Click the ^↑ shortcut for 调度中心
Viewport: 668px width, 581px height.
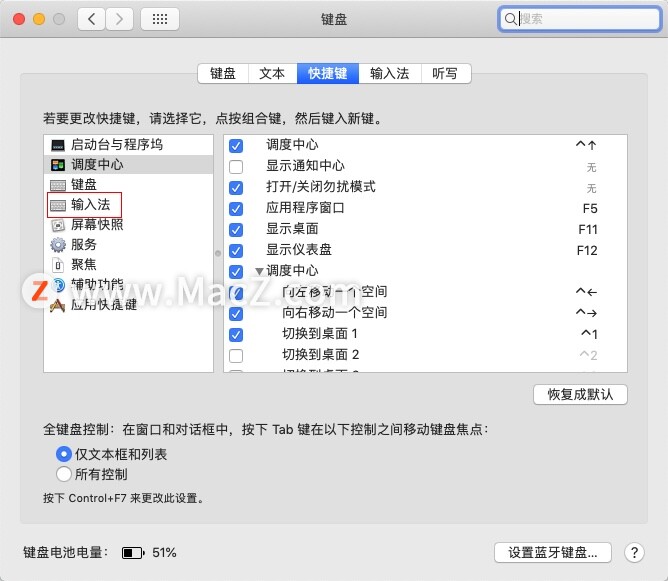pyautogui.click(x=586, y=145)
